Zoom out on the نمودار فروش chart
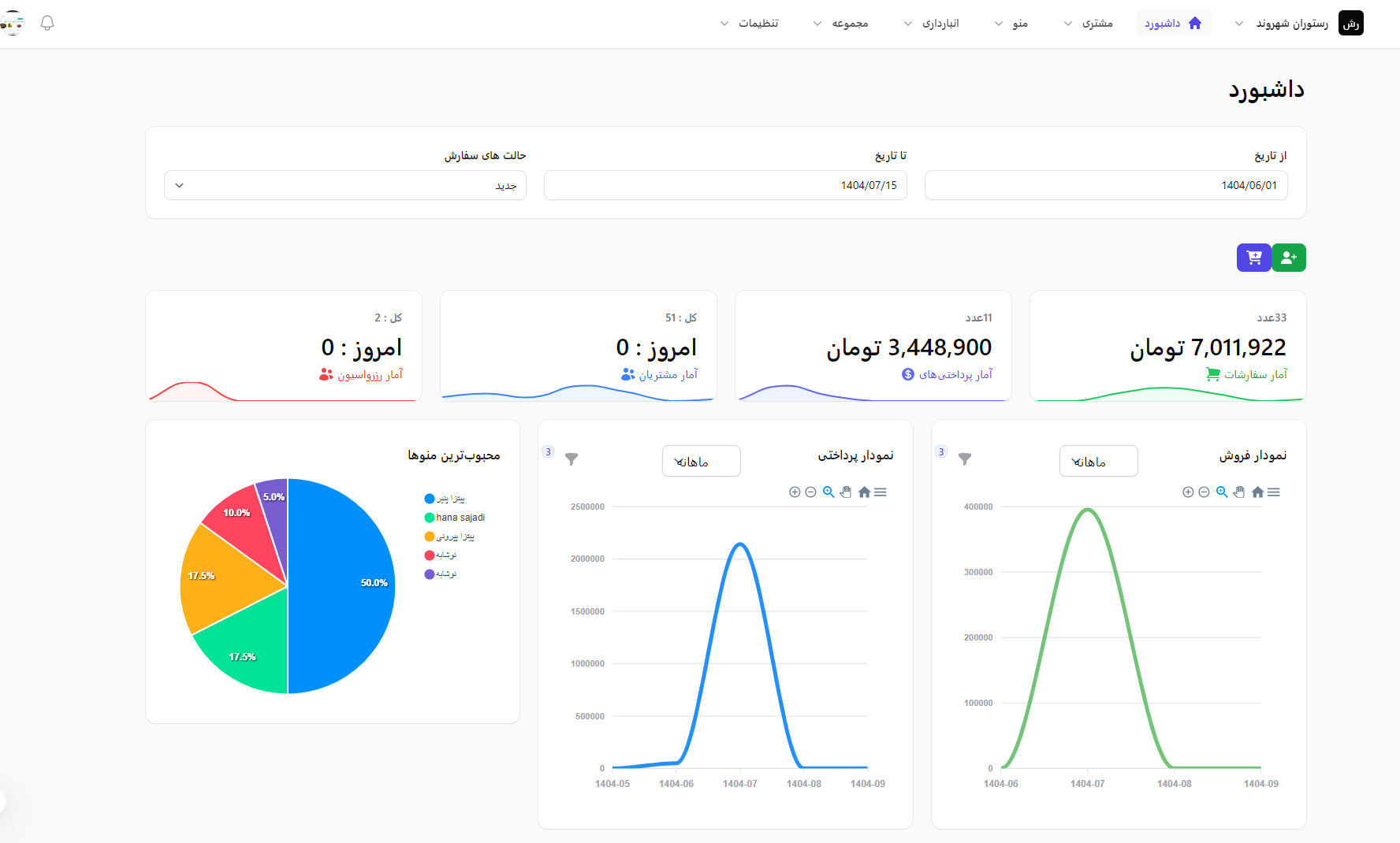Image resolution: width=1400 pixels, height=843 pixels. tap(1204, 492)
